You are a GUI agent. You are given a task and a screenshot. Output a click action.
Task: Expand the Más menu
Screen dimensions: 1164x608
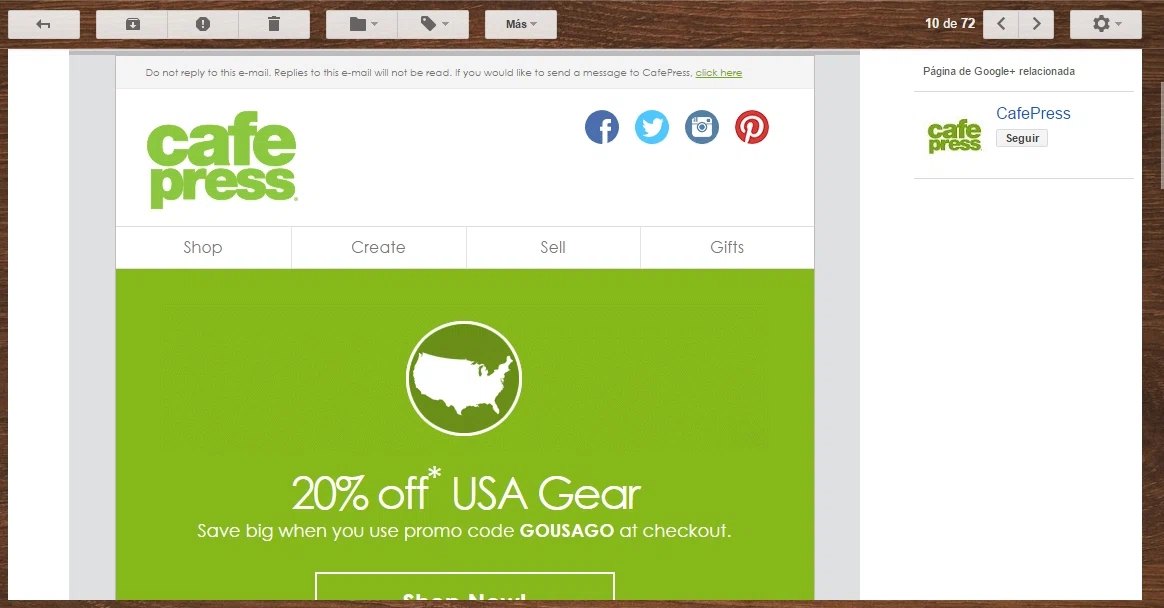click(x=521, y=24)
